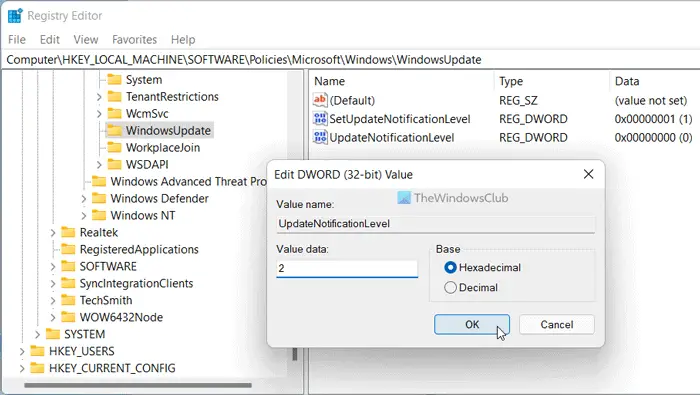Open the File menu
Image resolution: width=700 pixels, height=395 pixels.
click(17, 40)
